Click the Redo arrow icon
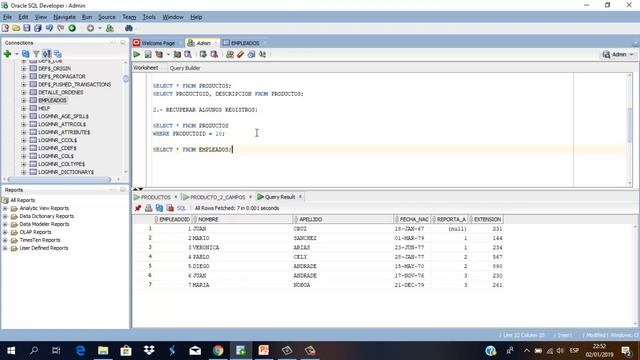 (60, 28)
